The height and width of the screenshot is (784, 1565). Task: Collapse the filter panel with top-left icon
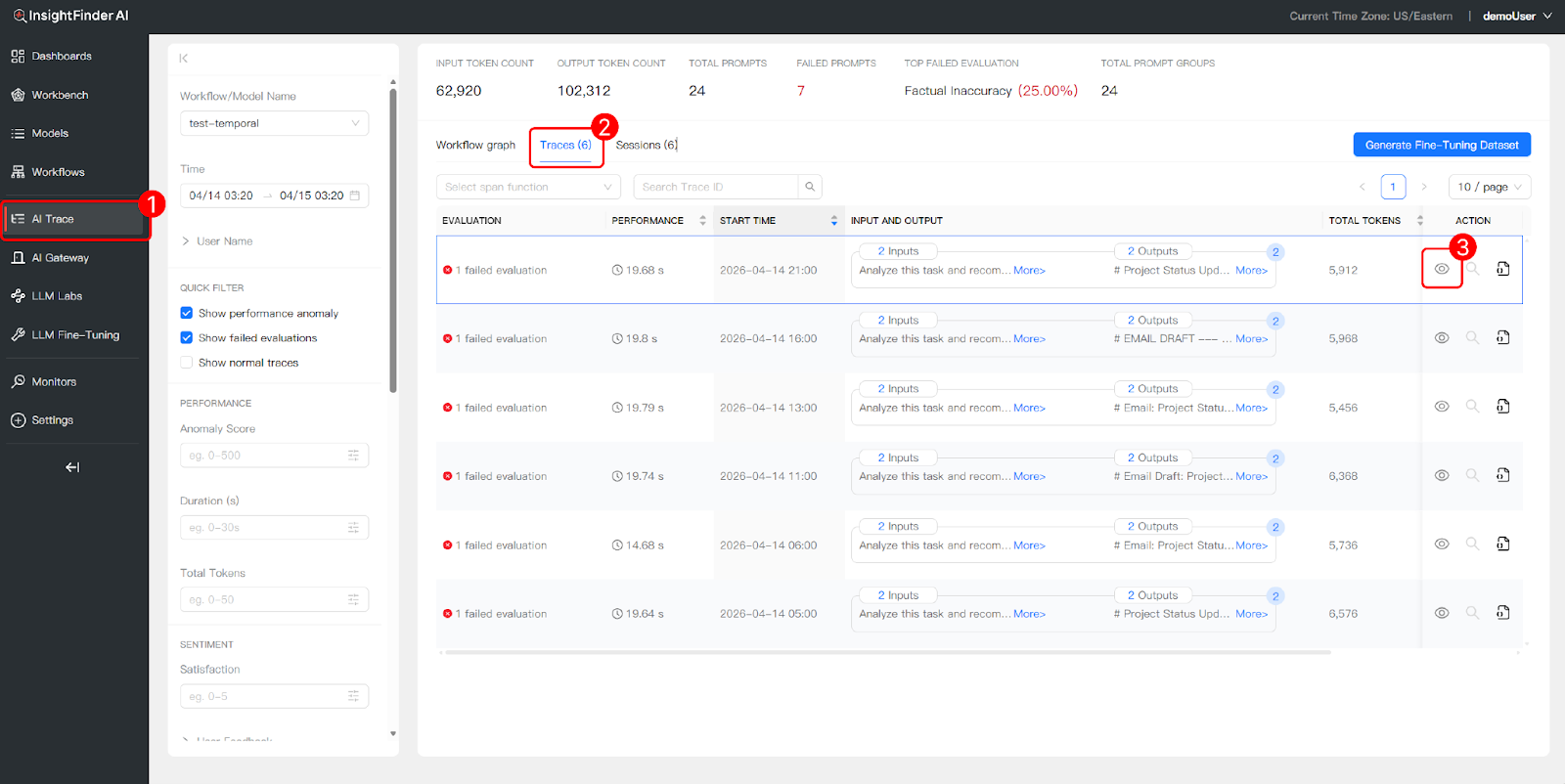184,59
